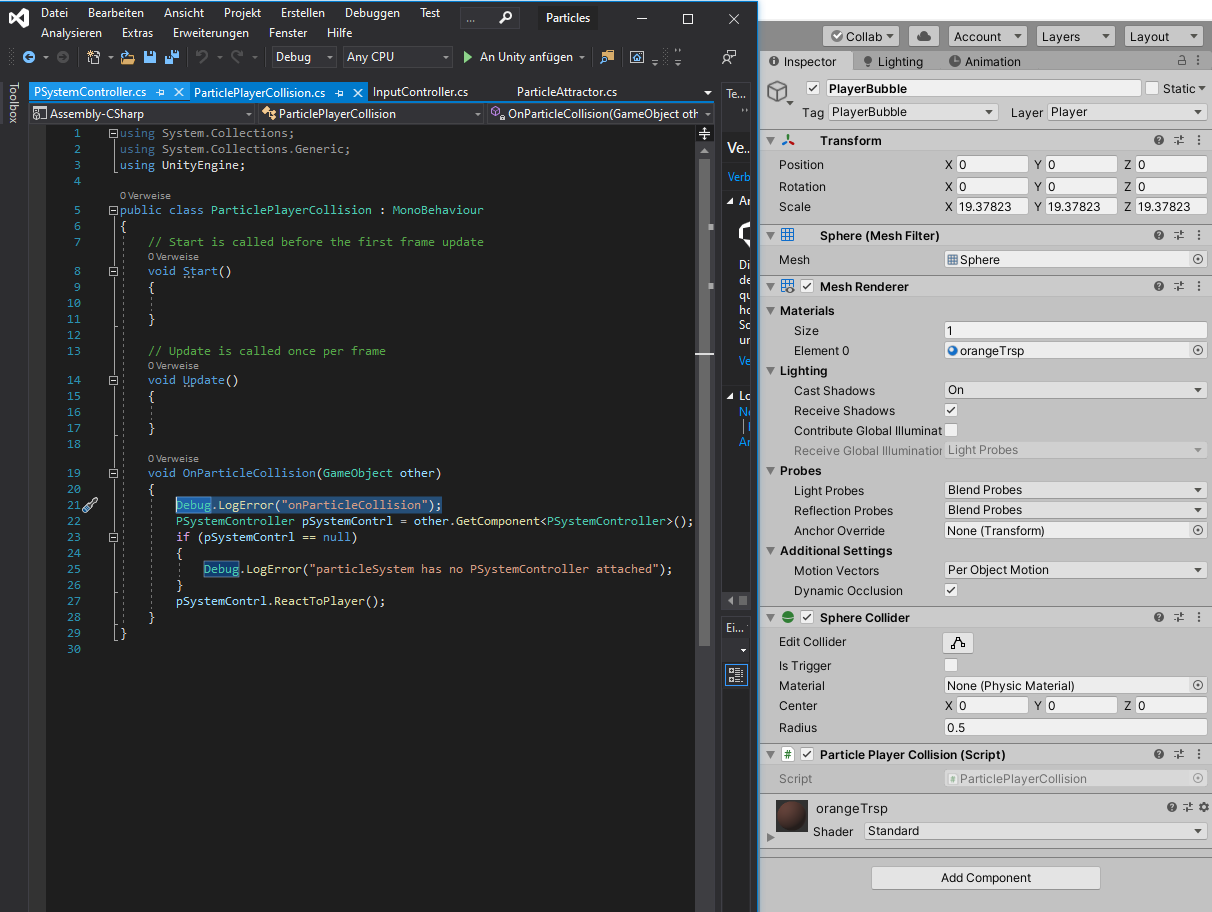Screen dimensions: 1212x912
Task: Switch to ParticleAttractor.cs tab
Action: coord(567,92)
